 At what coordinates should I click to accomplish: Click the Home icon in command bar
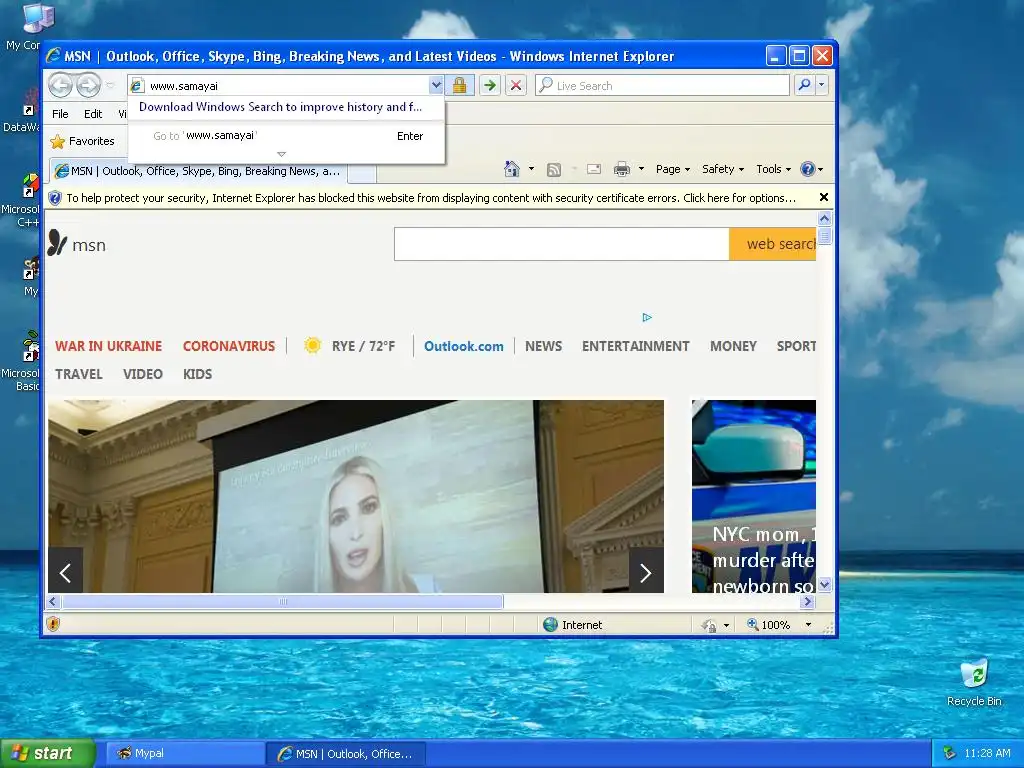point(512,169)
